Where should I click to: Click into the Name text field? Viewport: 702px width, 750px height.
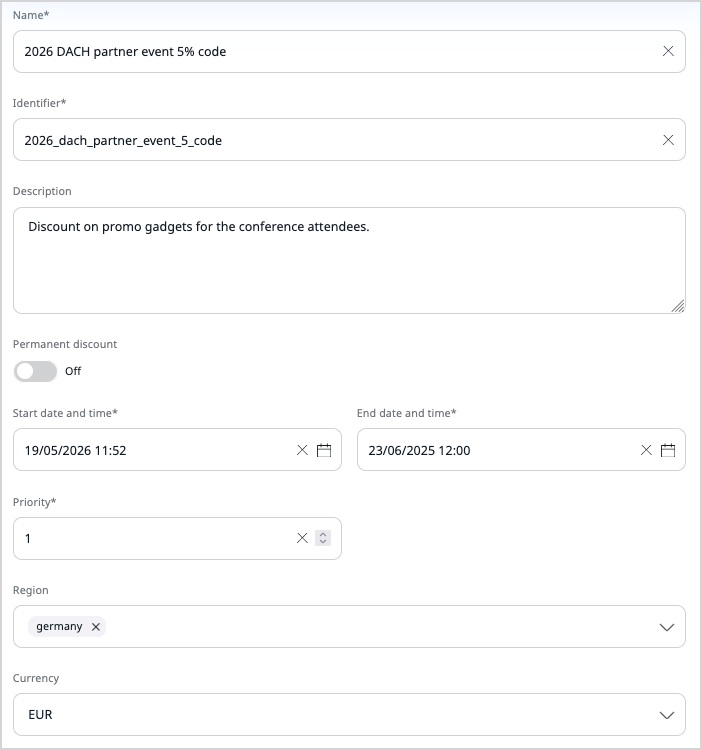(330, 51)
